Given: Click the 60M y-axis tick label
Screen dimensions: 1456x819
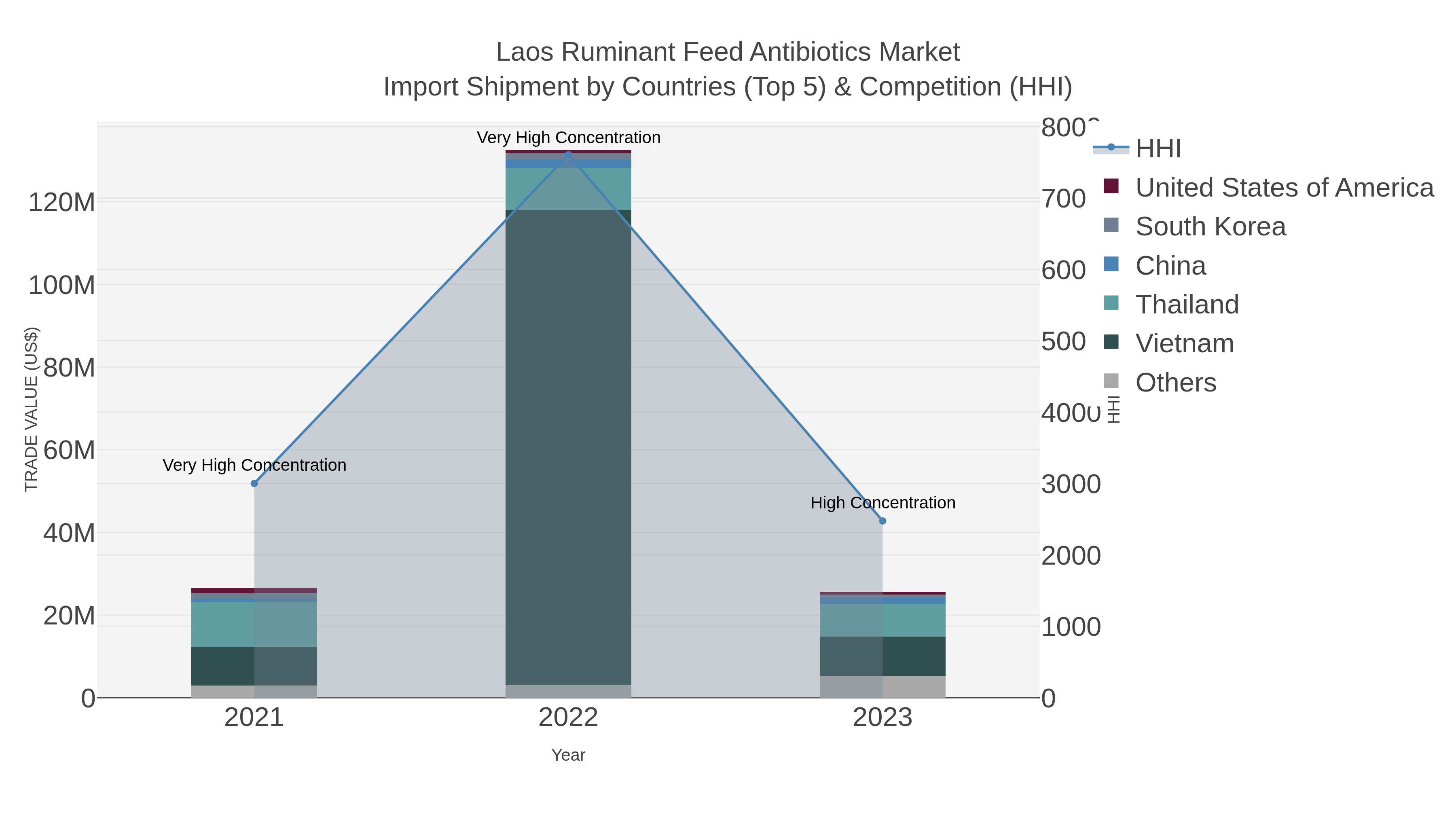Looking at the screenshot, I should [69, 451].
